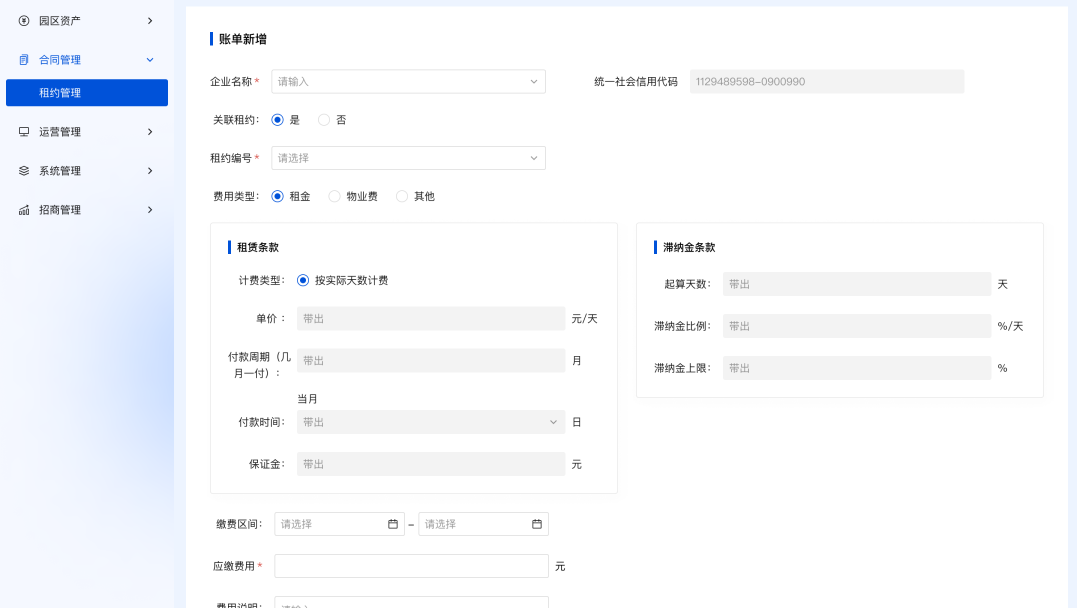Open the 租约编号 dropdown
The width and height of the screenshot is (1077, 608).
(x=408, y=158)
